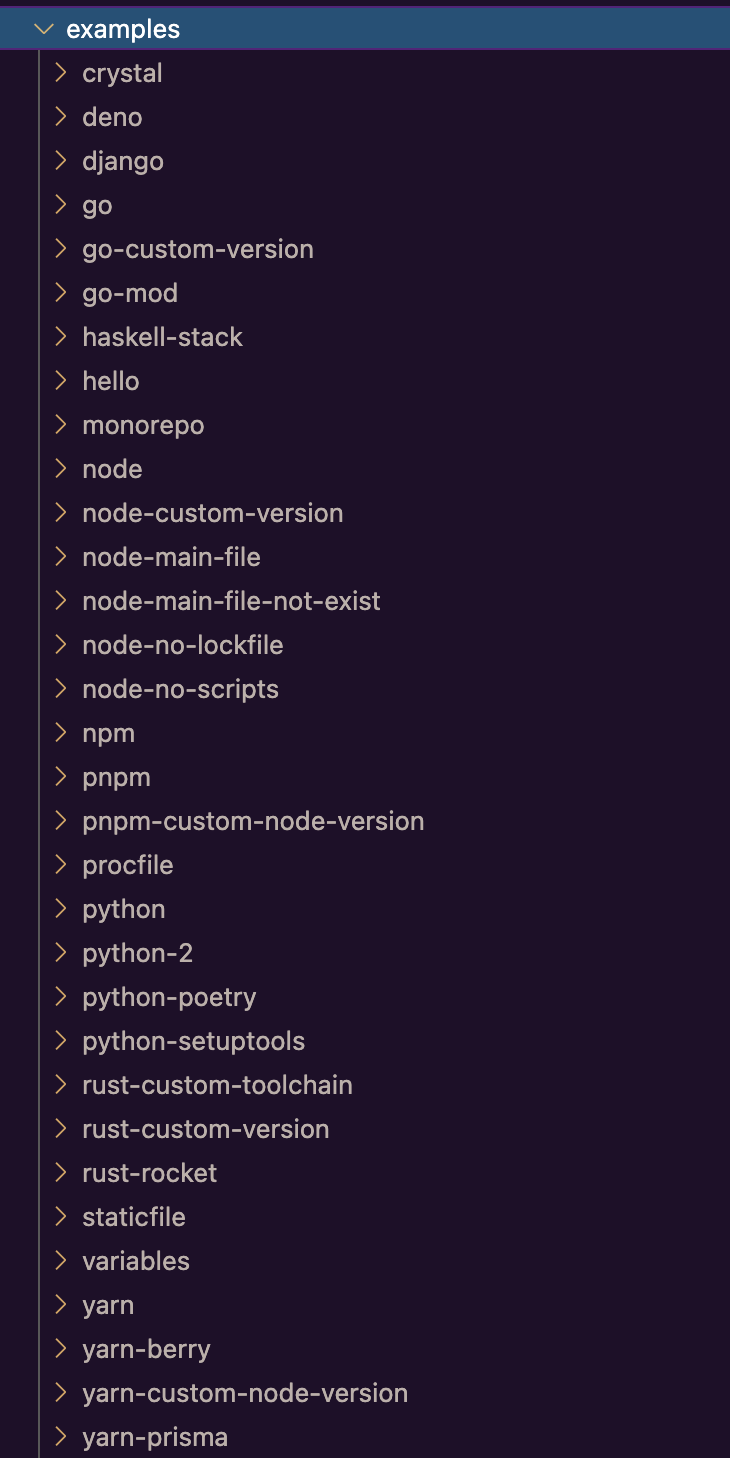Select the go-mod folder
The image size is (730, 1458).
130,292
